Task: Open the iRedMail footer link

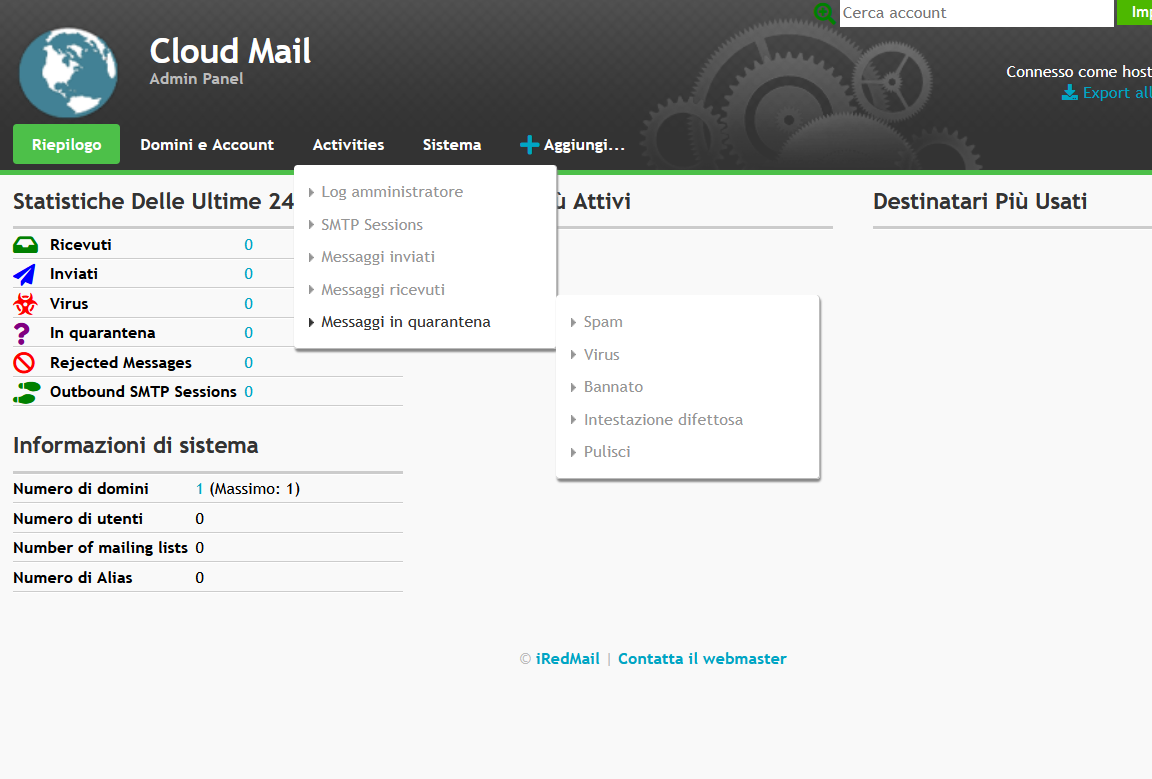Action: (567, 659)
